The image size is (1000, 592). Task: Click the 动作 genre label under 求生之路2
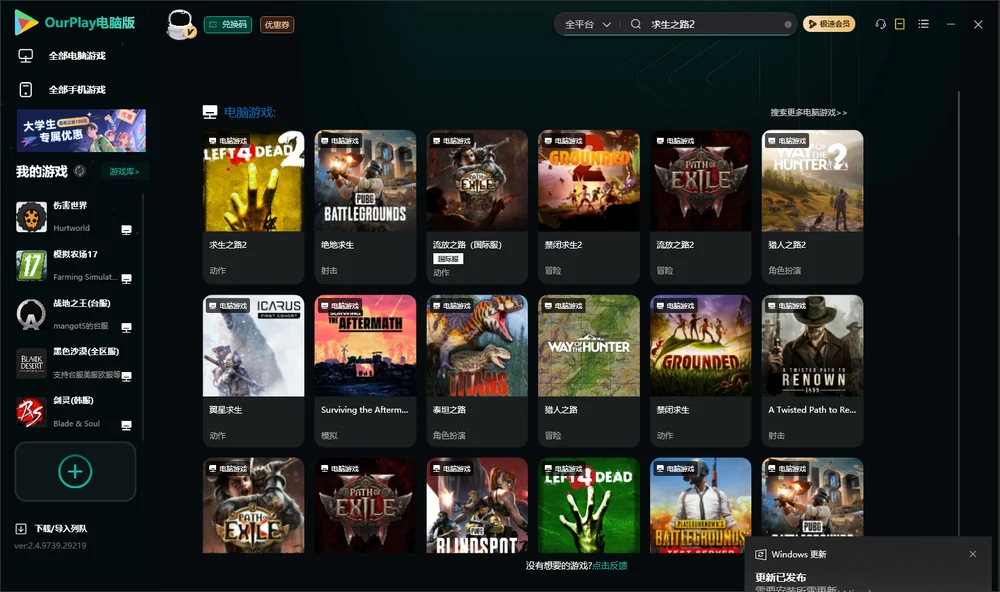(x=217, y=270)
